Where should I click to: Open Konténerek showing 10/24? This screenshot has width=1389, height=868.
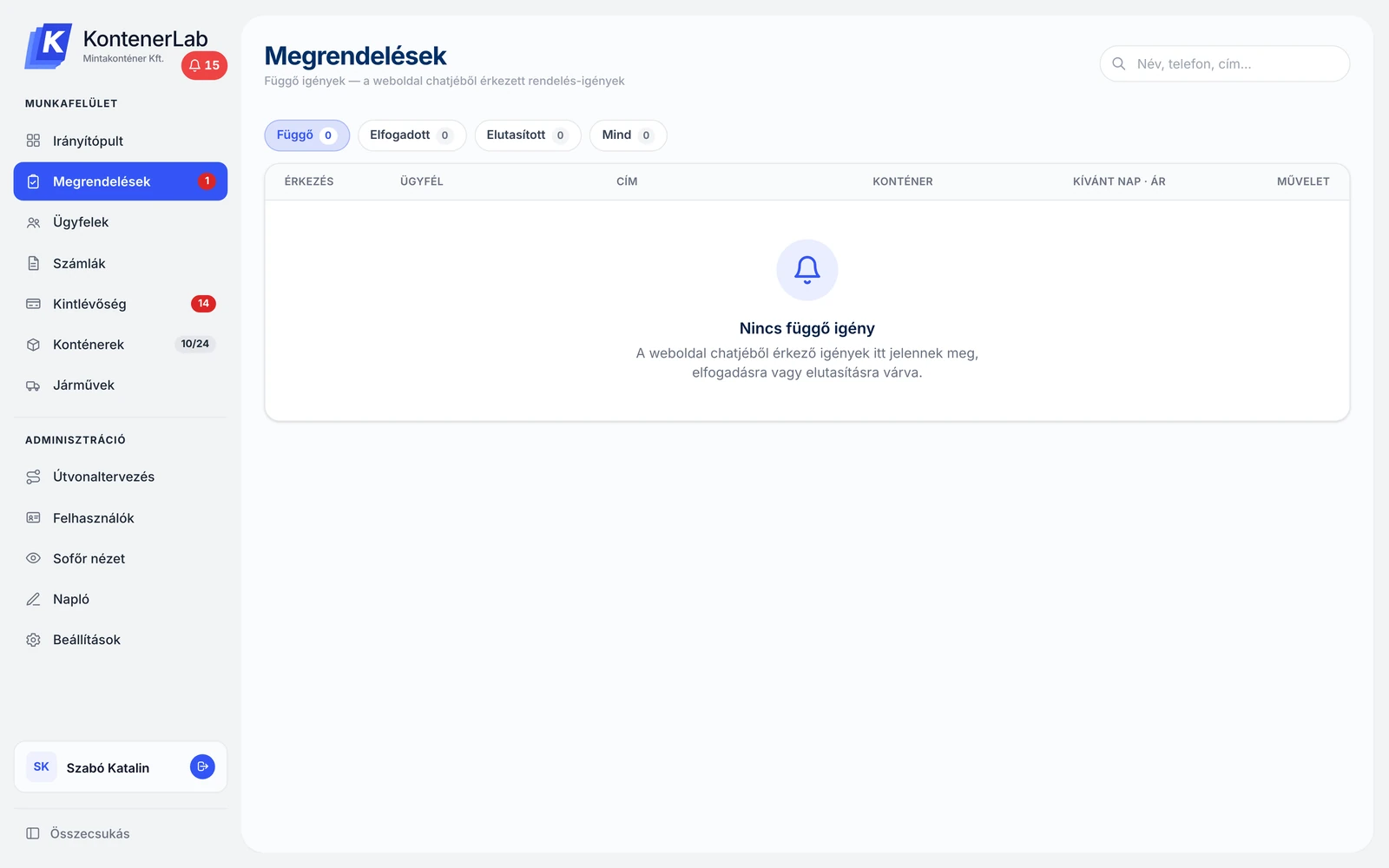coord(121,345)
